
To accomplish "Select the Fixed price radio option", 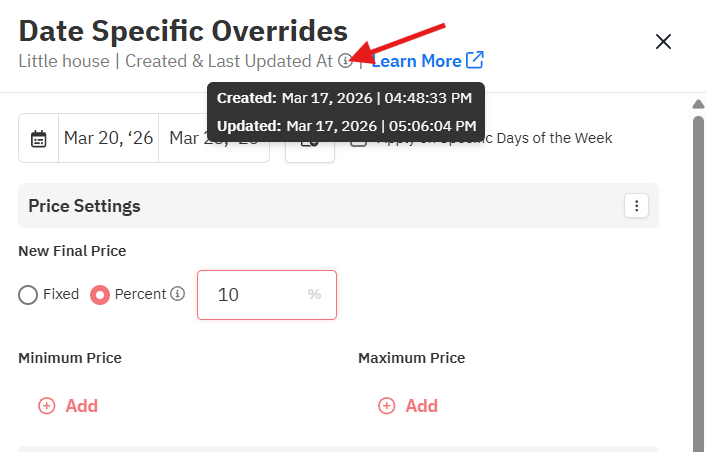I will (28, 295).
